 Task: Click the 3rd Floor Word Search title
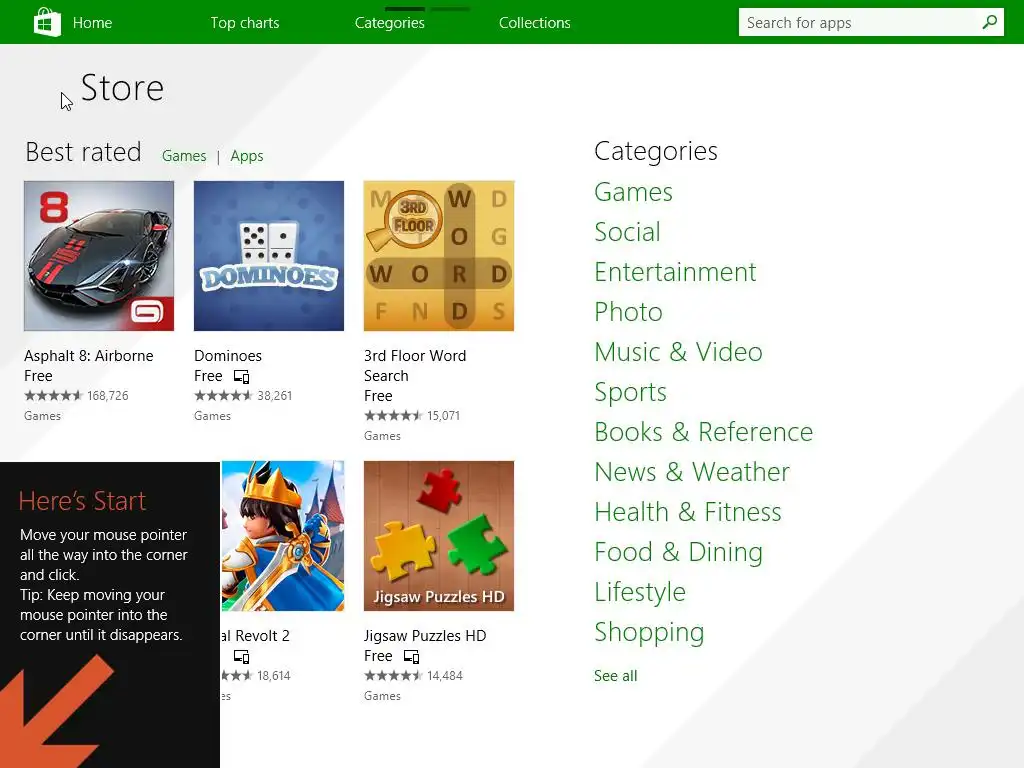415,366
